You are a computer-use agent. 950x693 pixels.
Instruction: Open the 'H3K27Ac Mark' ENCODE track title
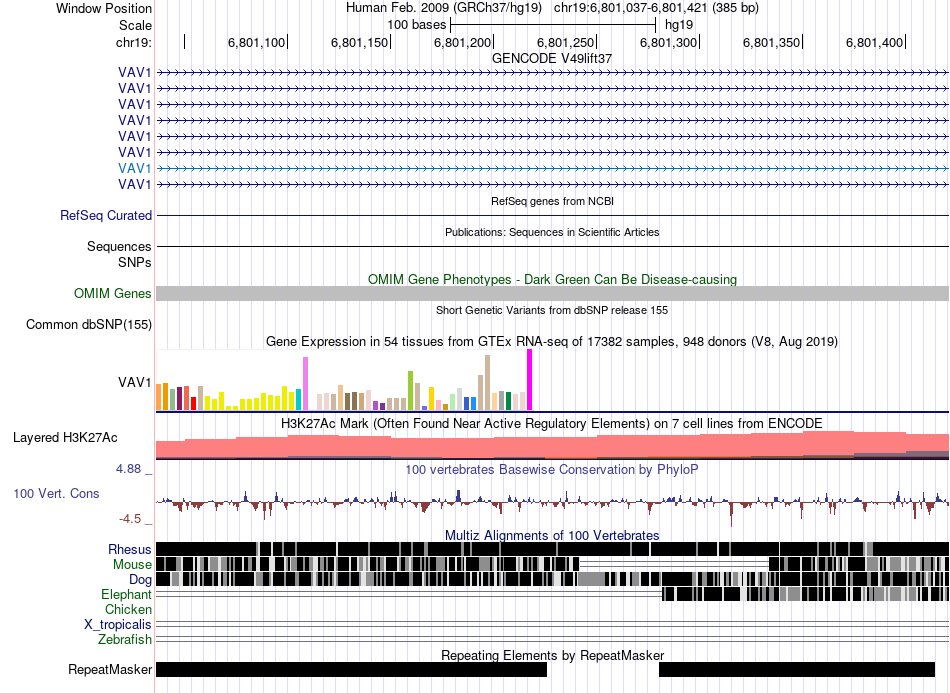552,423
